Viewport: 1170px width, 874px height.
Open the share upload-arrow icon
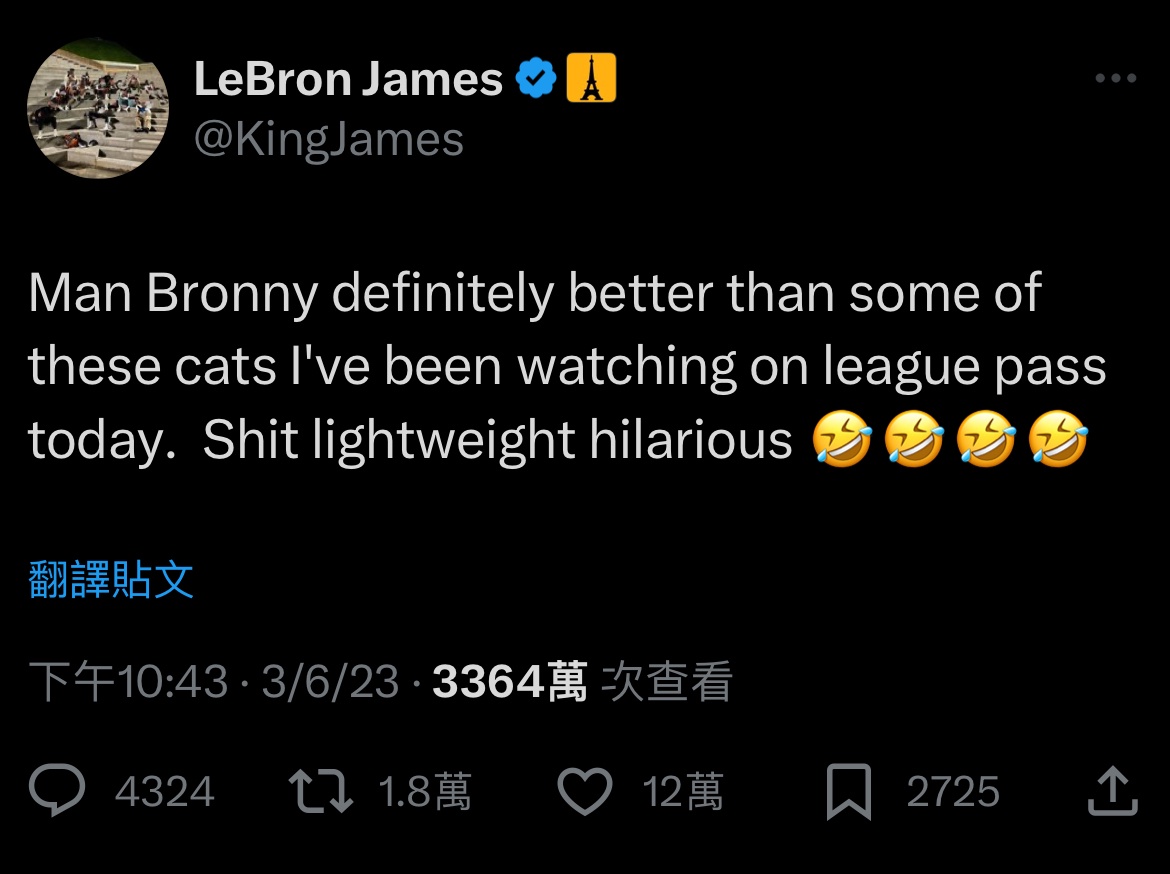1112,792
